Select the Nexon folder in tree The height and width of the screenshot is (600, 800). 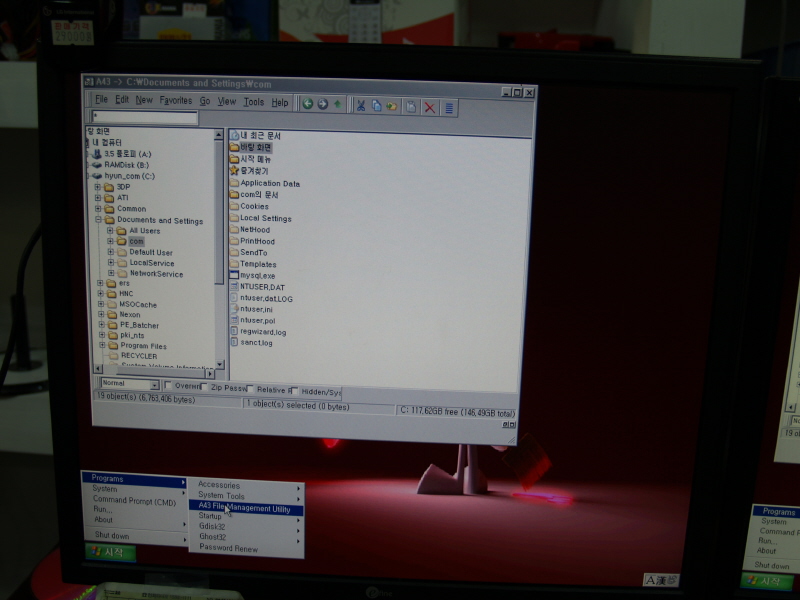(x=130, y=314)
